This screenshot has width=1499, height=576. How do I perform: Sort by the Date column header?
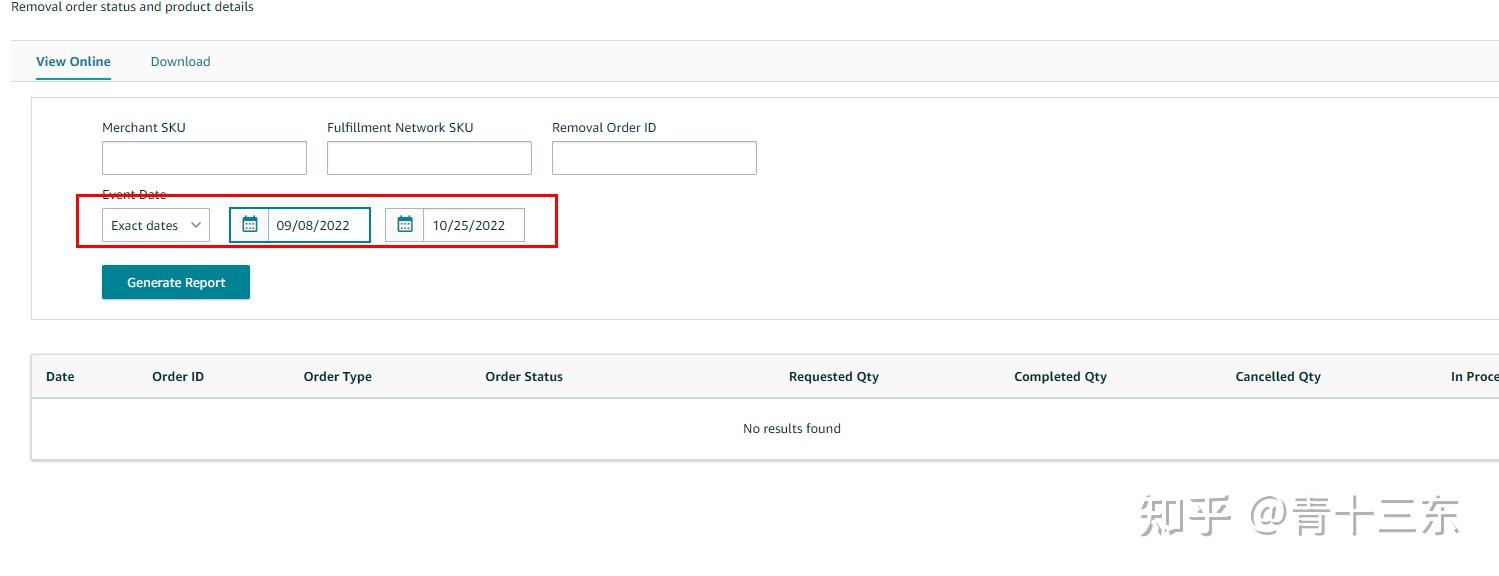pyautogui.click(x=60, y=377)
